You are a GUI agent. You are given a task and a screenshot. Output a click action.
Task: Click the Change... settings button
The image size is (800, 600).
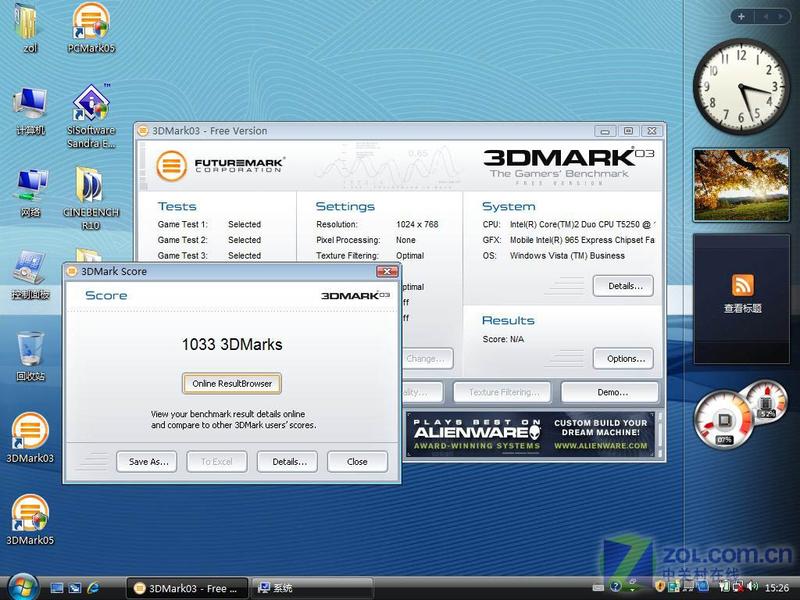point(428,359)
